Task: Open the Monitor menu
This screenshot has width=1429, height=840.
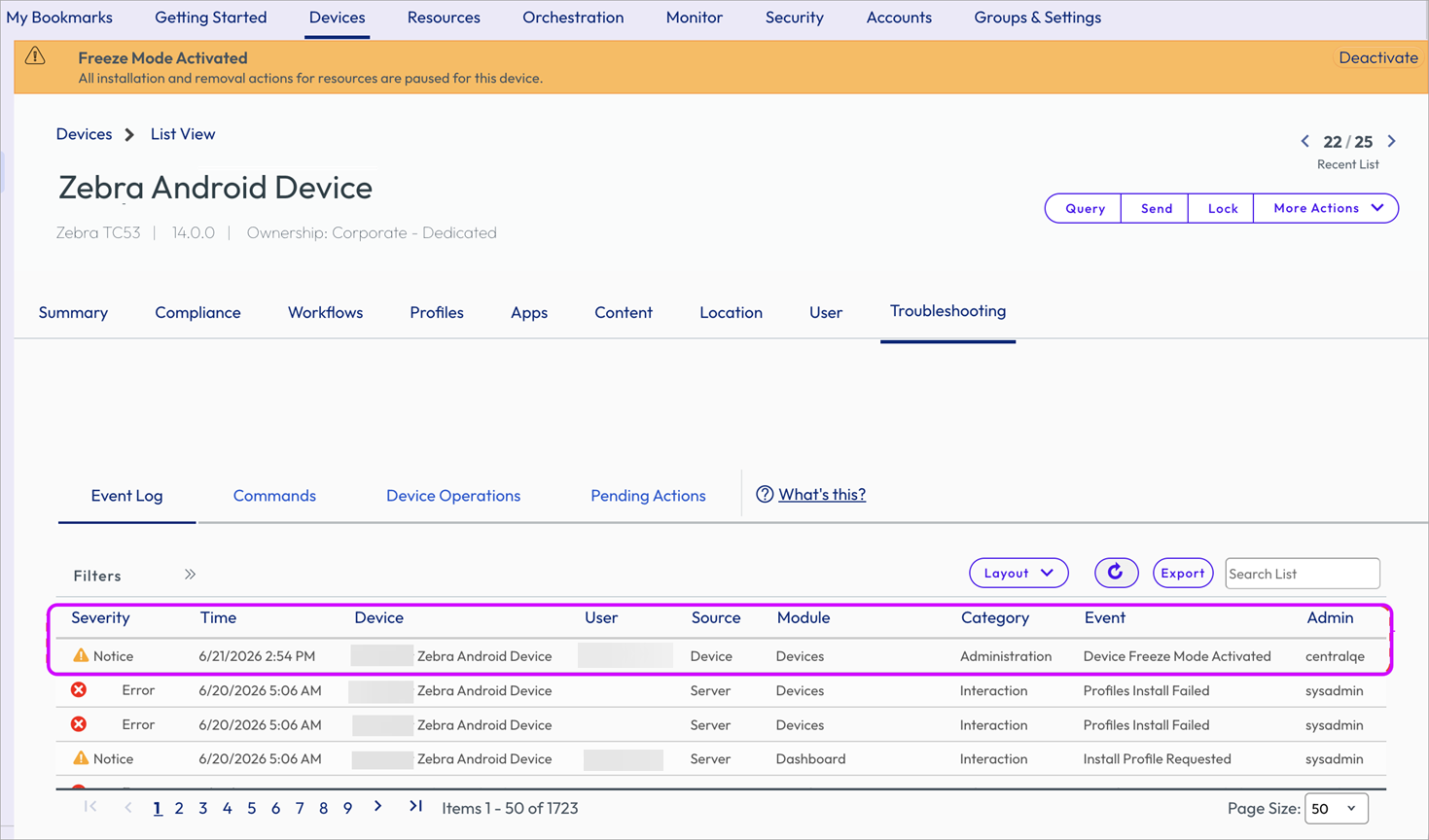Action: point(694,17)
